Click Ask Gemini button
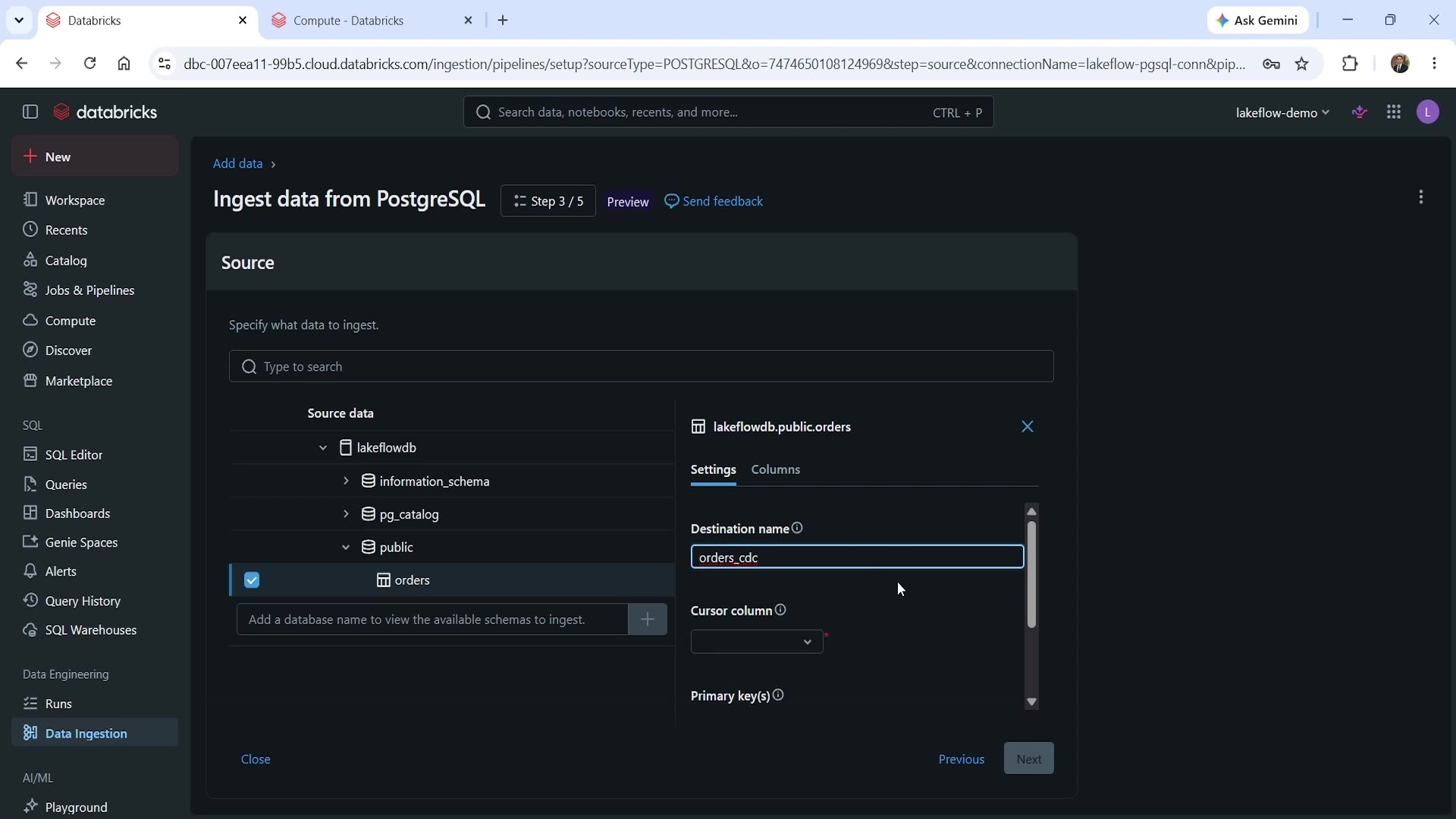 pos(1257,20)
